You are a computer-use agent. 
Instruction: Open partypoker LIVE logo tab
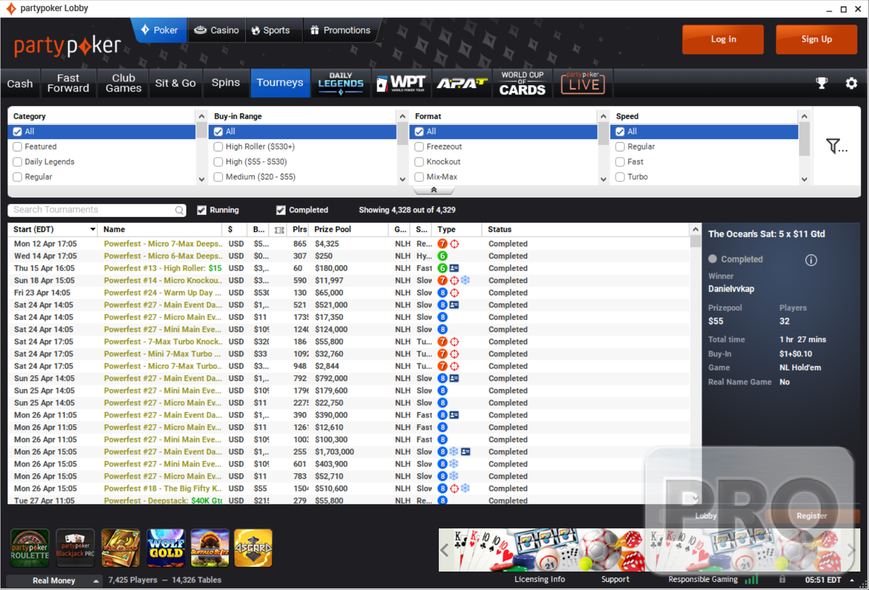coord(582,83)
